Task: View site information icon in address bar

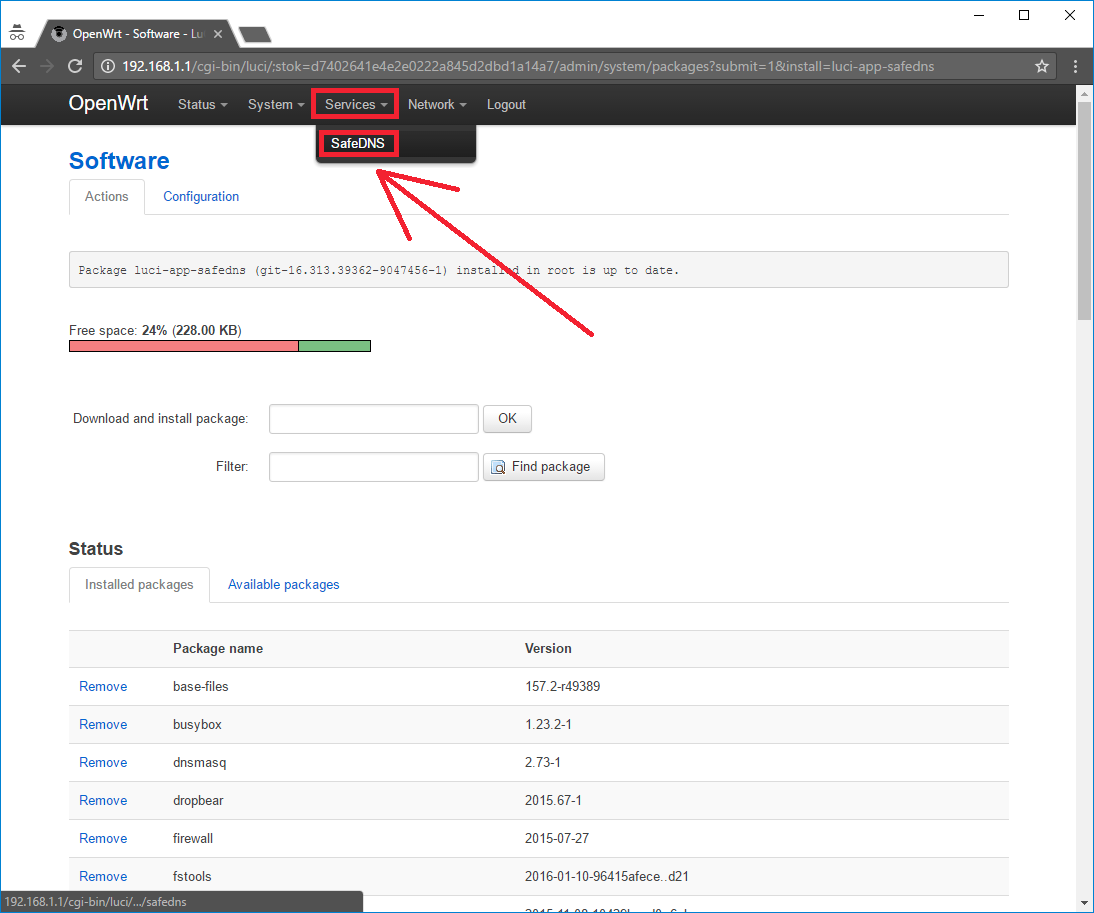Action: pos(108,66)
